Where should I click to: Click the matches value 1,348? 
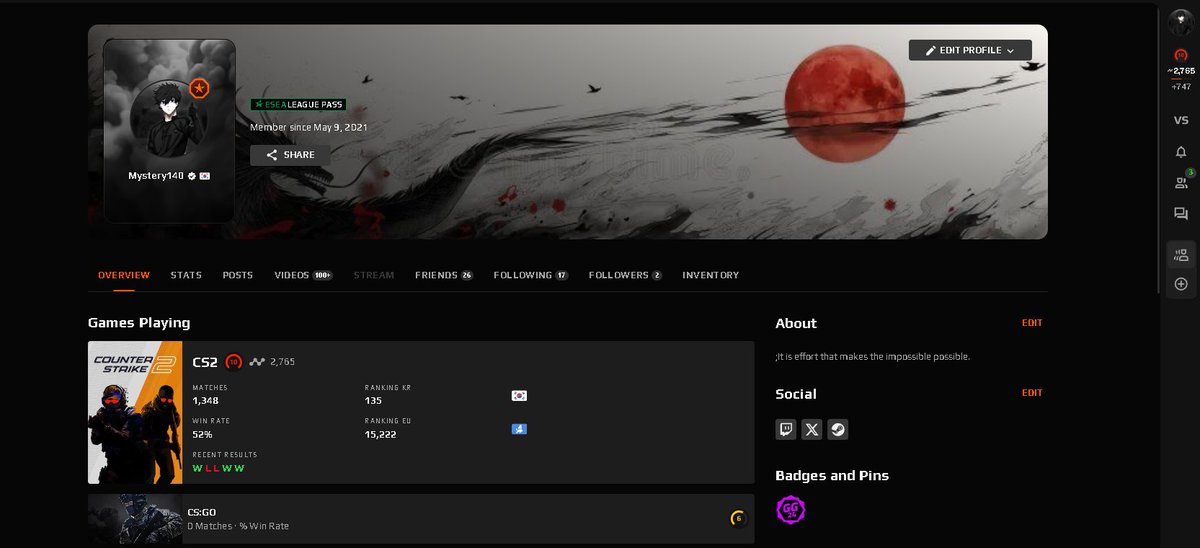pyautogui.click(x=206, y=401)
